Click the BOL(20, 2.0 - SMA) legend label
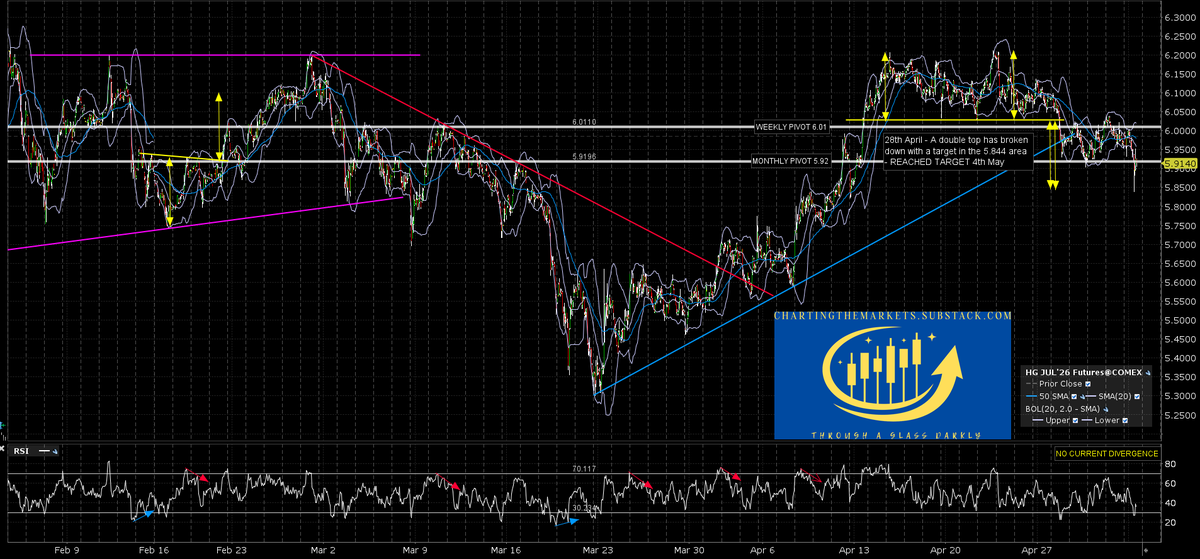 pyautogui.click(x=1062, y=409)
